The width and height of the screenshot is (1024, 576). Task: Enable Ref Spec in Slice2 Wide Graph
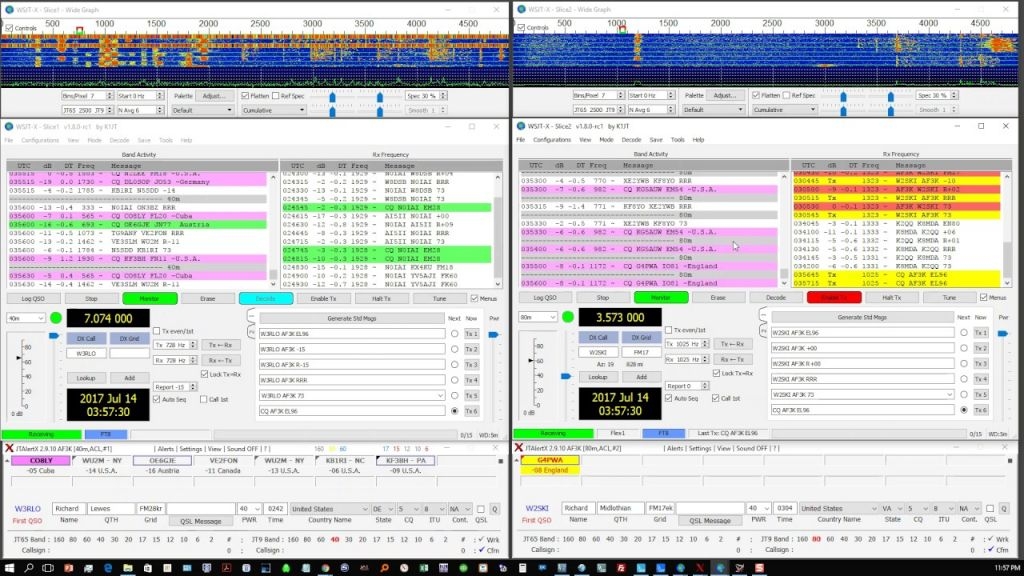click(786, 95)
